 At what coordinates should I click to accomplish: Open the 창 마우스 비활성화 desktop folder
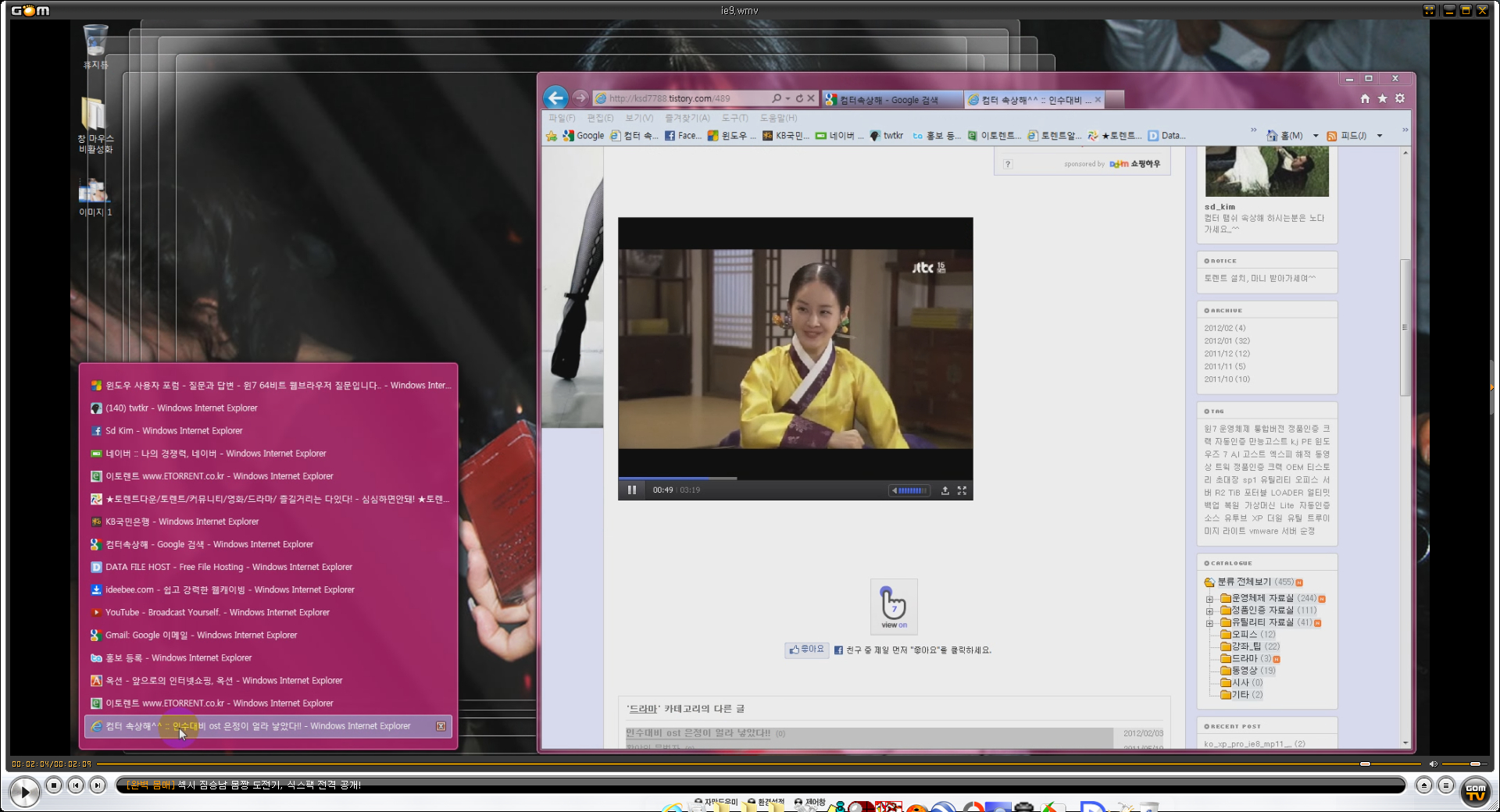(x=95, y=125)
